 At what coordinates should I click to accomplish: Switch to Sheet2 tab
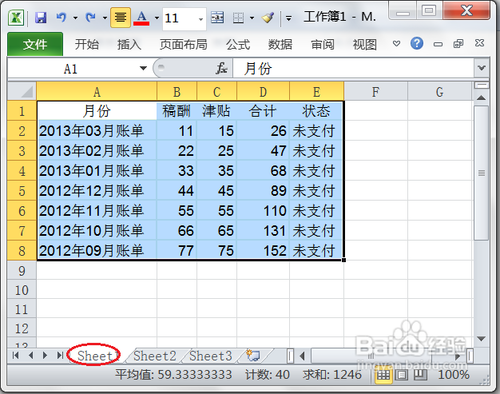[x=155, y=356]
